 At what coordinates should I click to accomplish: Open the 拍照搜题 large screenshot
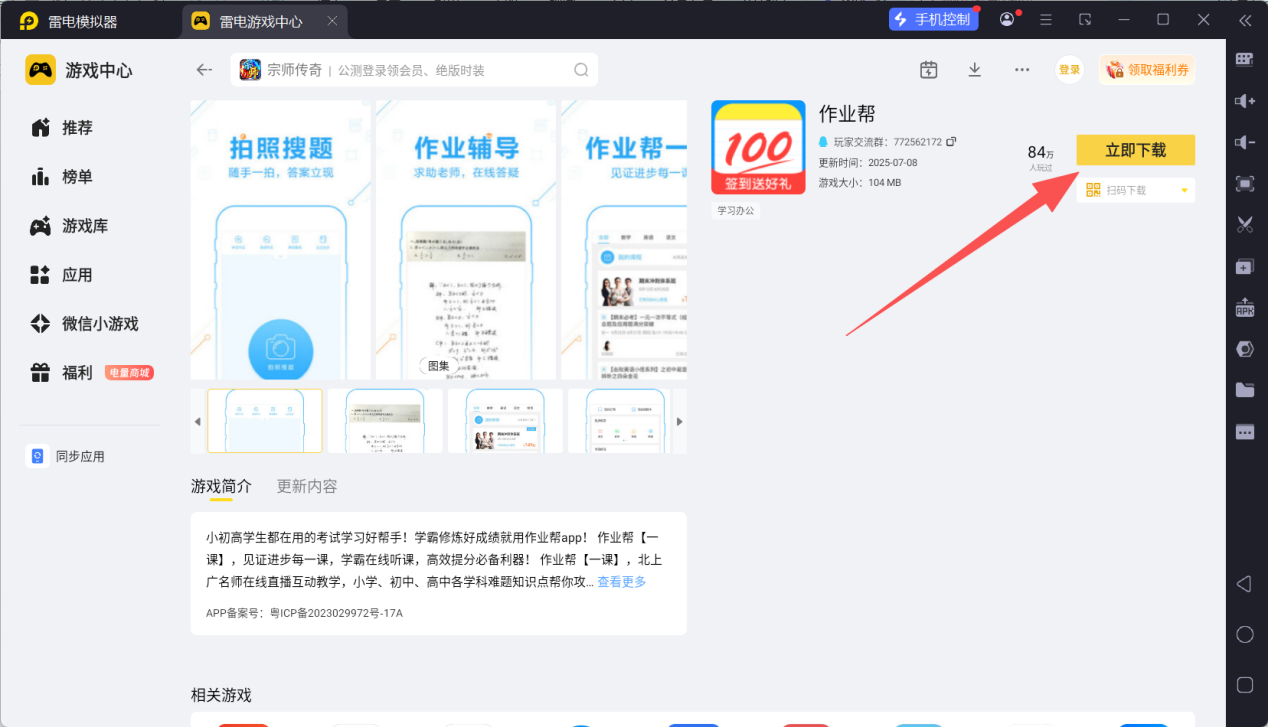coord(280,240)
